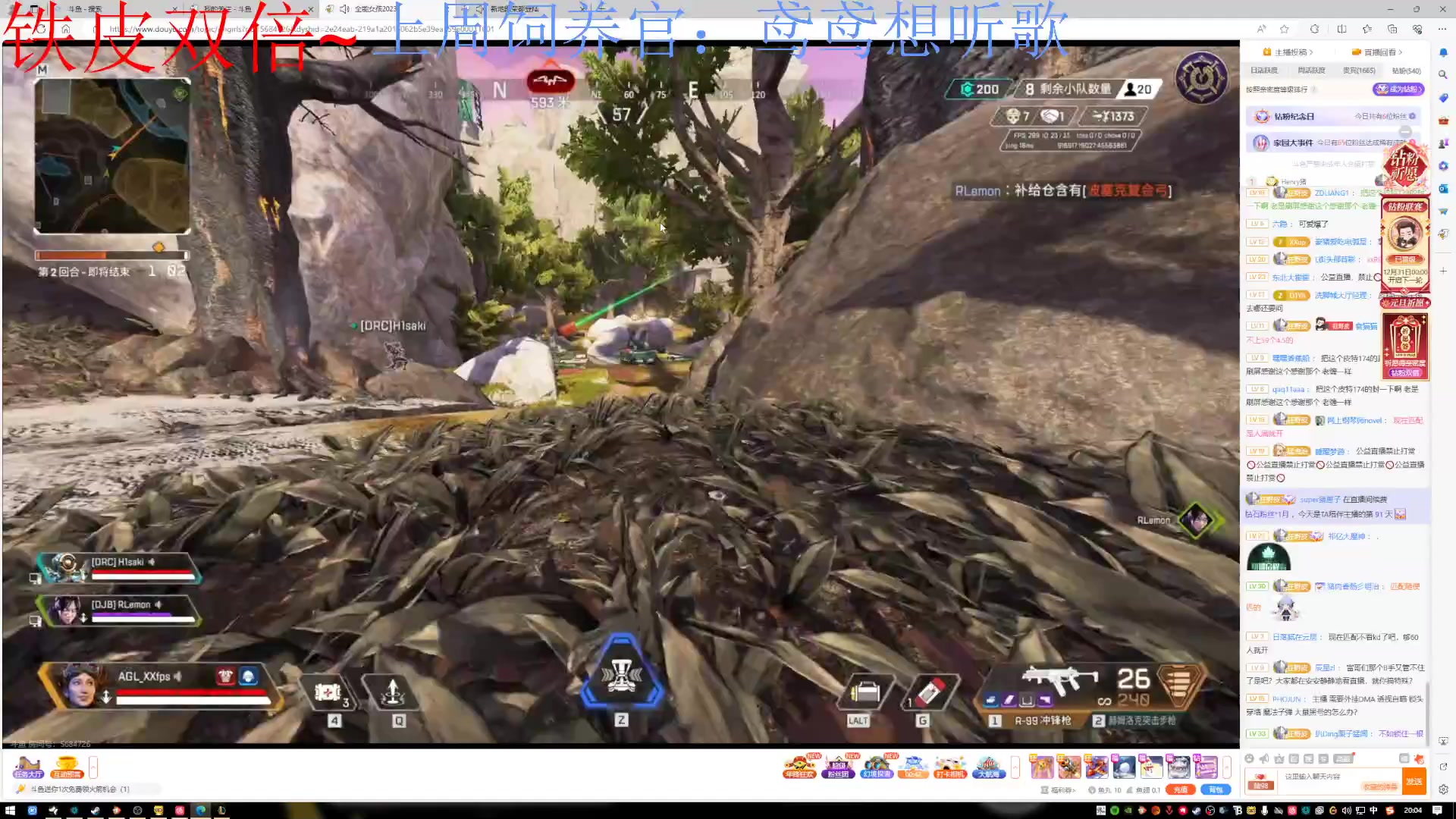This screenshot has width=1456, height=819.
Task: Open the 元旦祈愿 promotion badge
Action: point(1405,303)
